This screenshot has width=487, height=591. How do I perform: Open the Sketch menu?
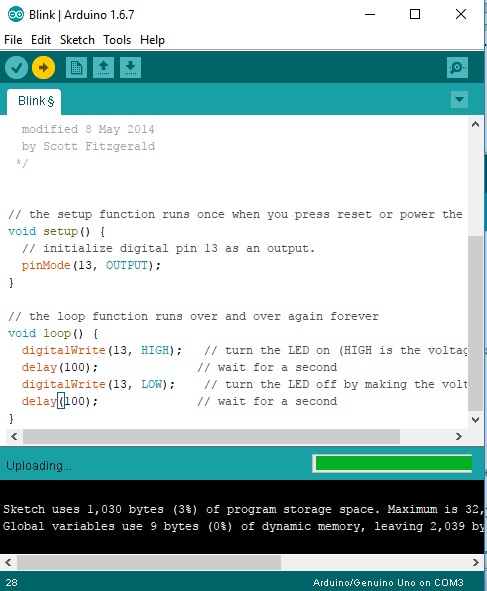click(77, 40)
